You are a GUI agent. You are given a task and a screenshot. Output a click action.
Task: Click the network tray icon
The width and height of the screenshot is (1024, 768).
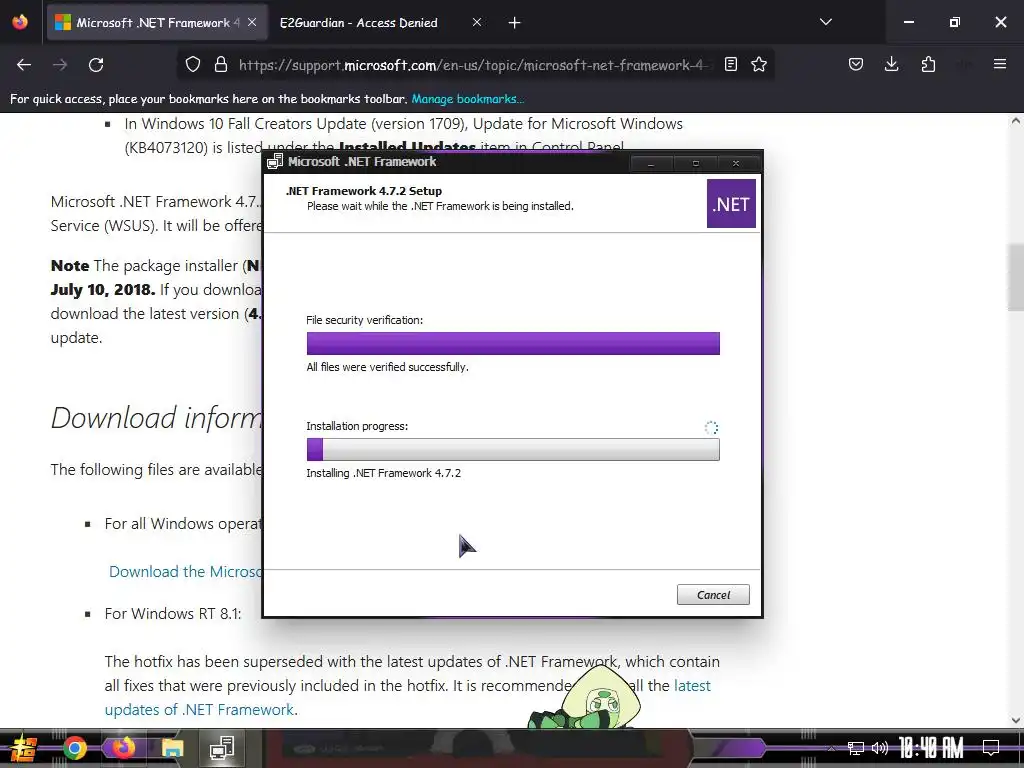[x=855, y=748]
